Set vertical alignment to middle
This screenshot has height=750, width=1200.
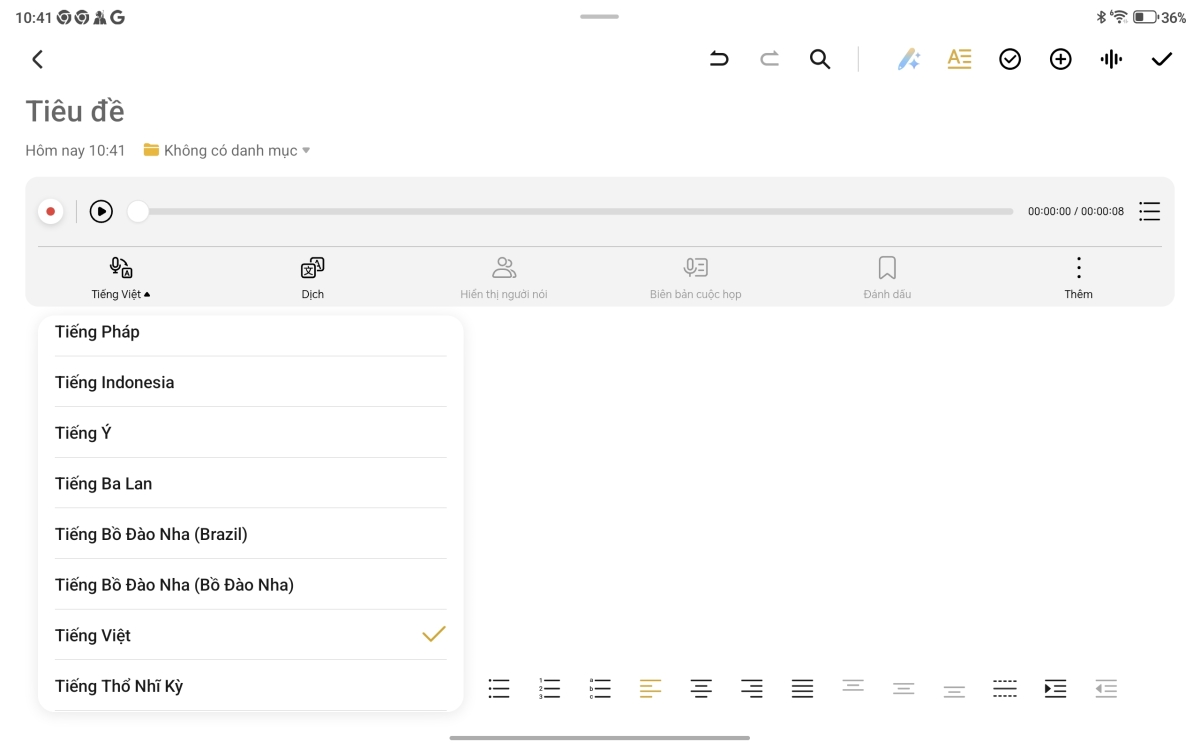click(x=903, y=689)
